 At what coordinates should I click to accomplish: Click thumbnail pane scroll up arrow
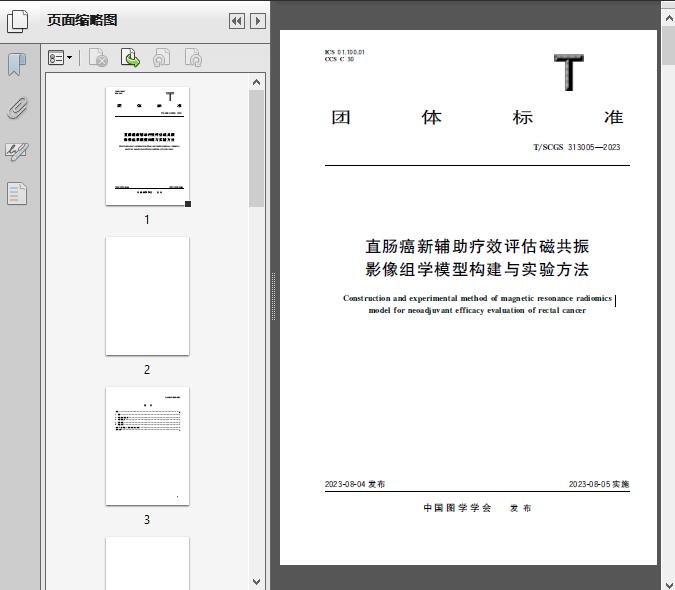point(257,82)
